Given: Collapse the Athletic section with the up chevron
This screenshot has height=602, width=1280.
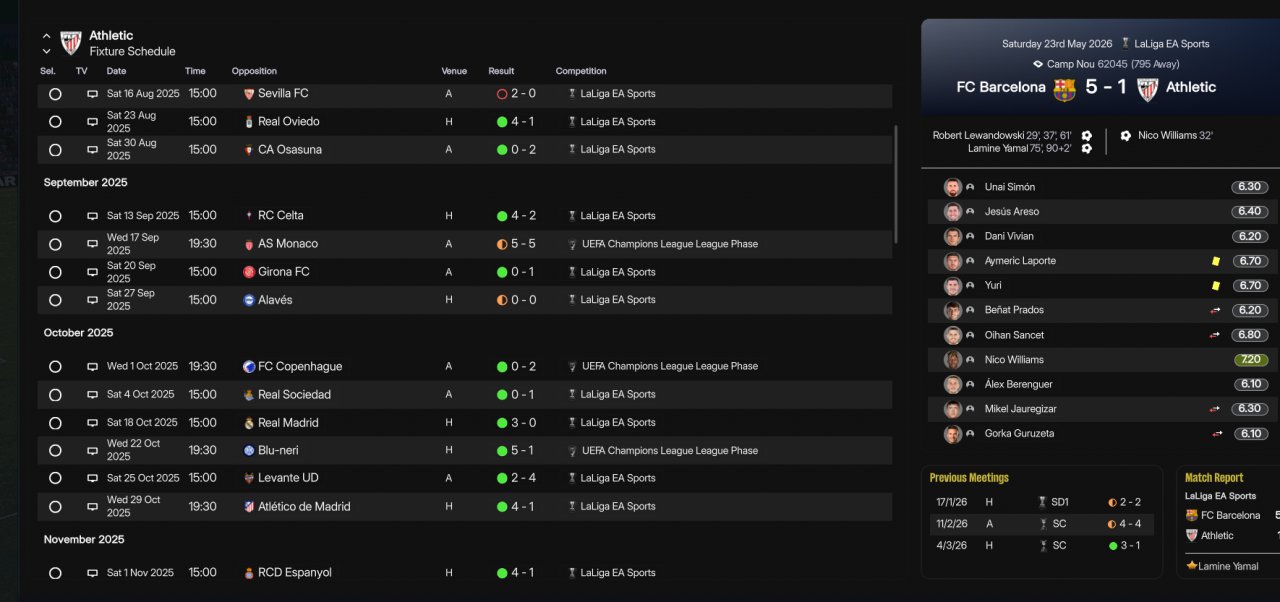Looking at the screenshot, I should 46,36.
